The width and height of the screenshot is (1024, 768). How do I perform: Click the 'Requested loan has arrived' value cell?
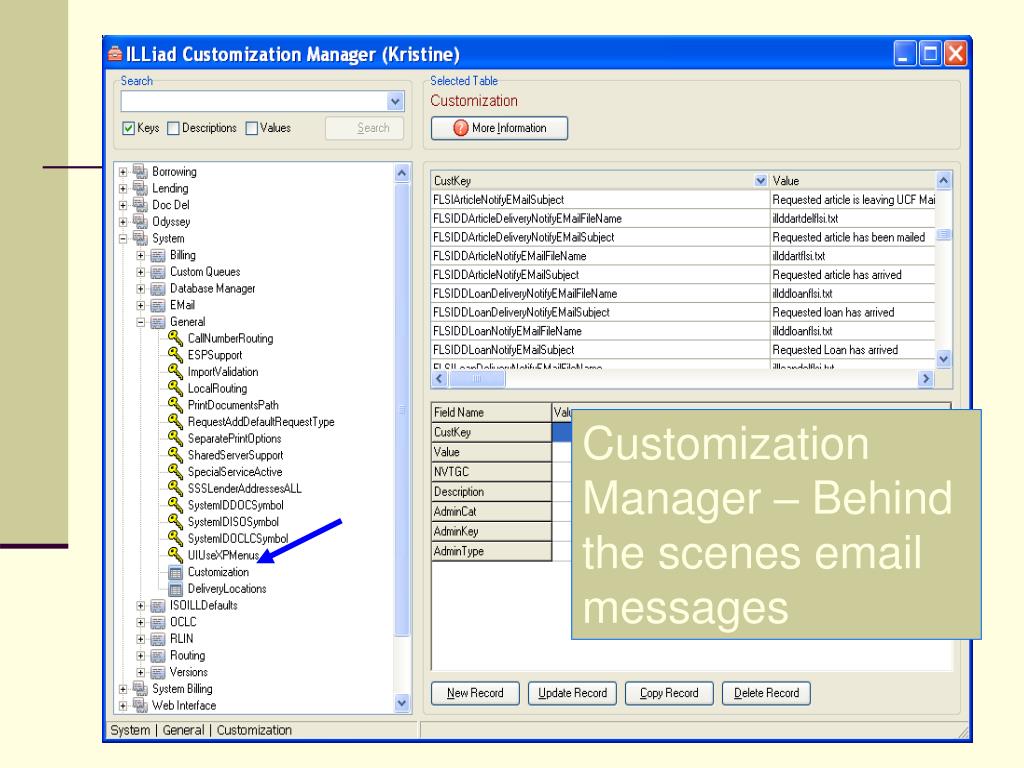click(x=852, y=312)
